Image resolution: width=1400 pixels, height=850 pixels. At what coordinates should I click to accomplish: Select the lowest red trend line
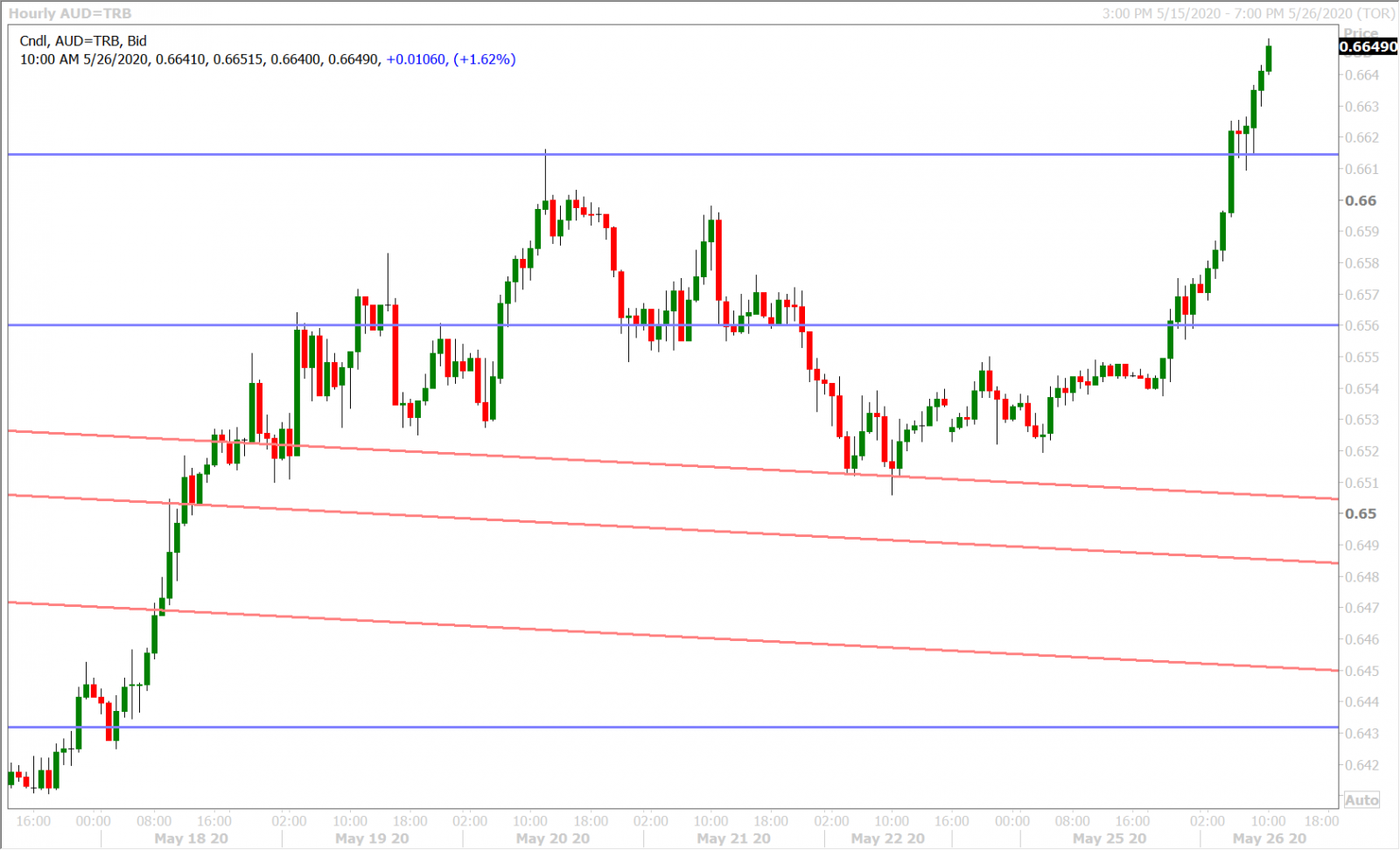[674, 637]
